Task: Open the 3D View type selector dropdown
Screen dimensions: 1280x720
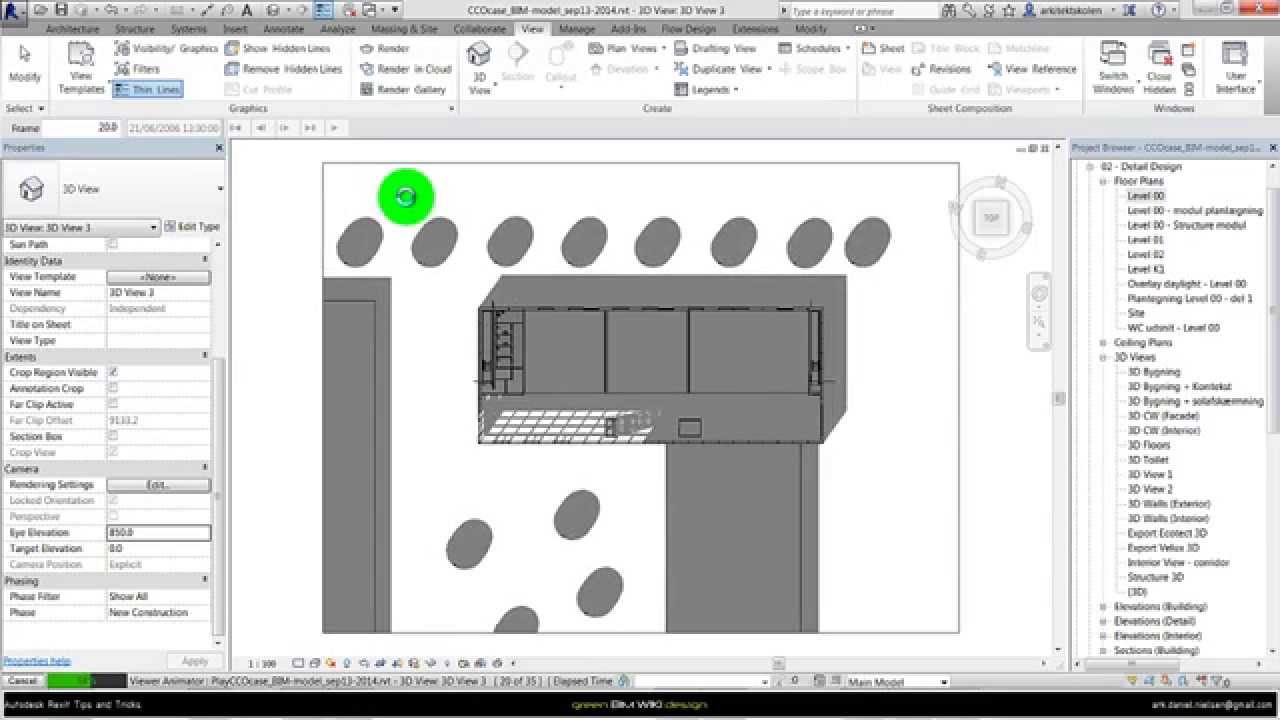Action: 220,189
